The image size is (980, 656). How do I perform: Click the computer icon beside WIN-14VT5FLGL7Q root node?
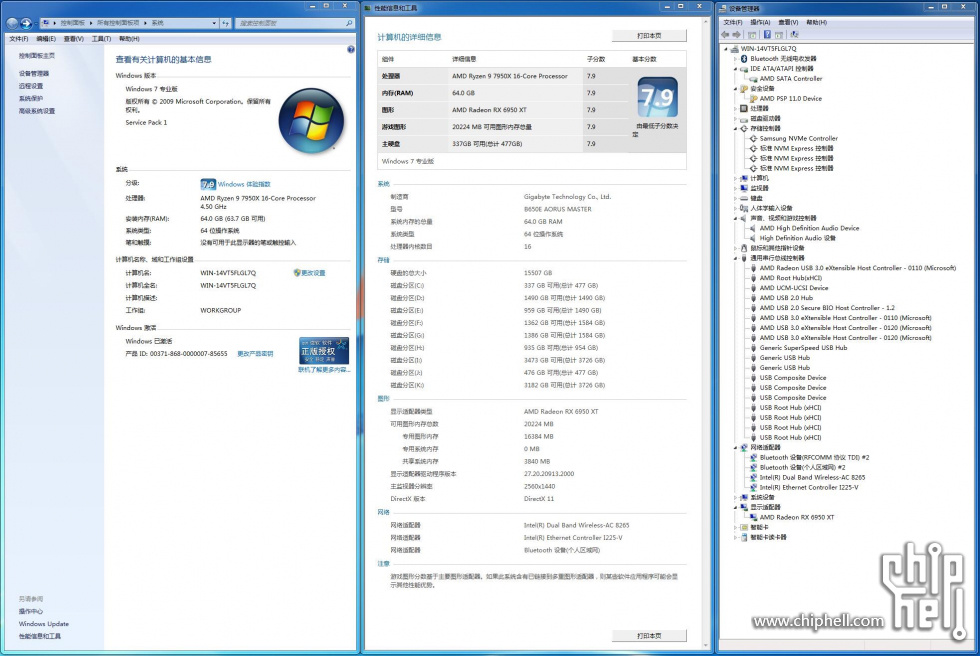[x=735, y=49]
